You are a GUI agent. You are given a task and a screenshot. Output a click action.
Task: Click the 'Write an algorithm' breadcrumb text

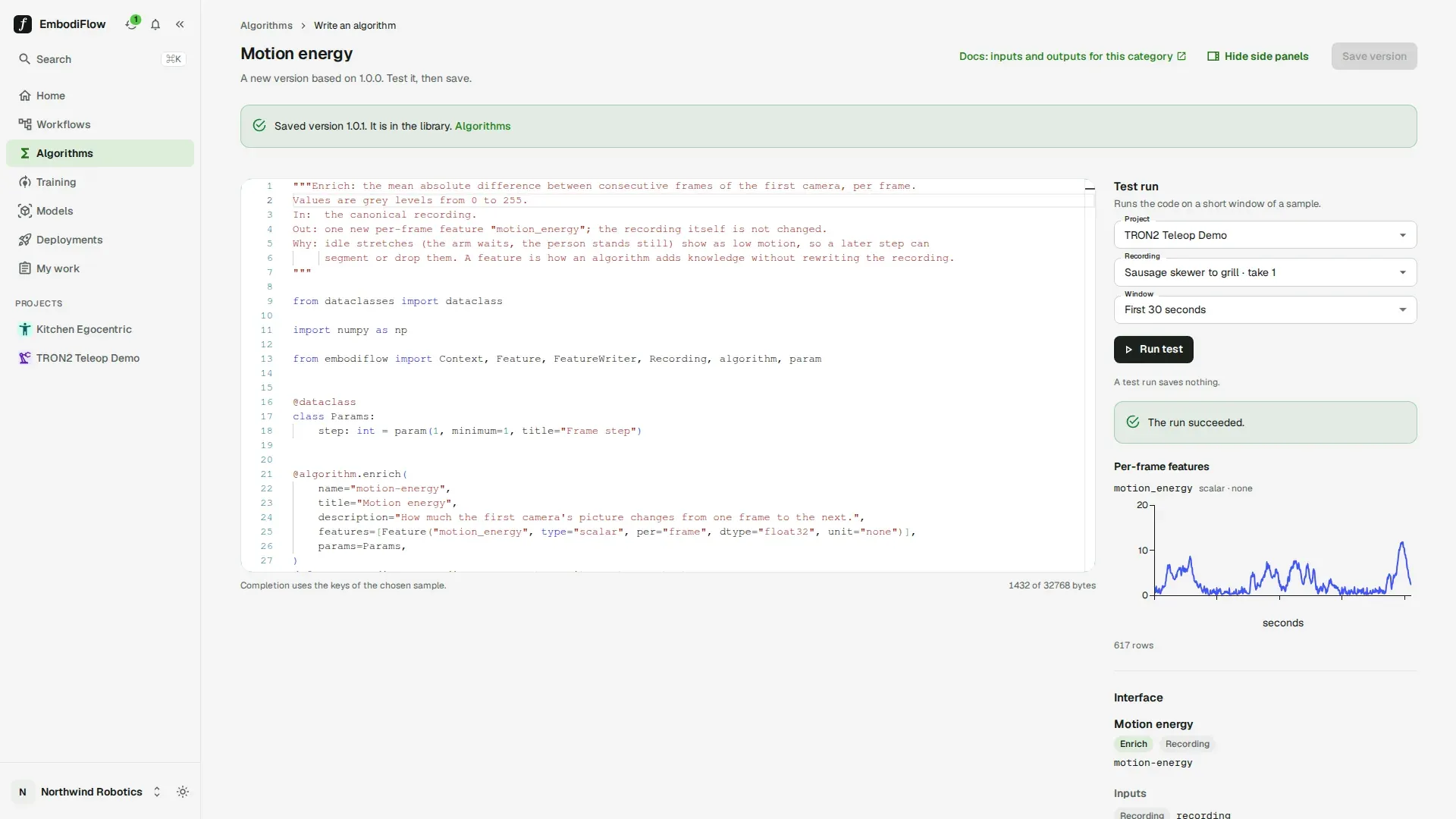354,26
